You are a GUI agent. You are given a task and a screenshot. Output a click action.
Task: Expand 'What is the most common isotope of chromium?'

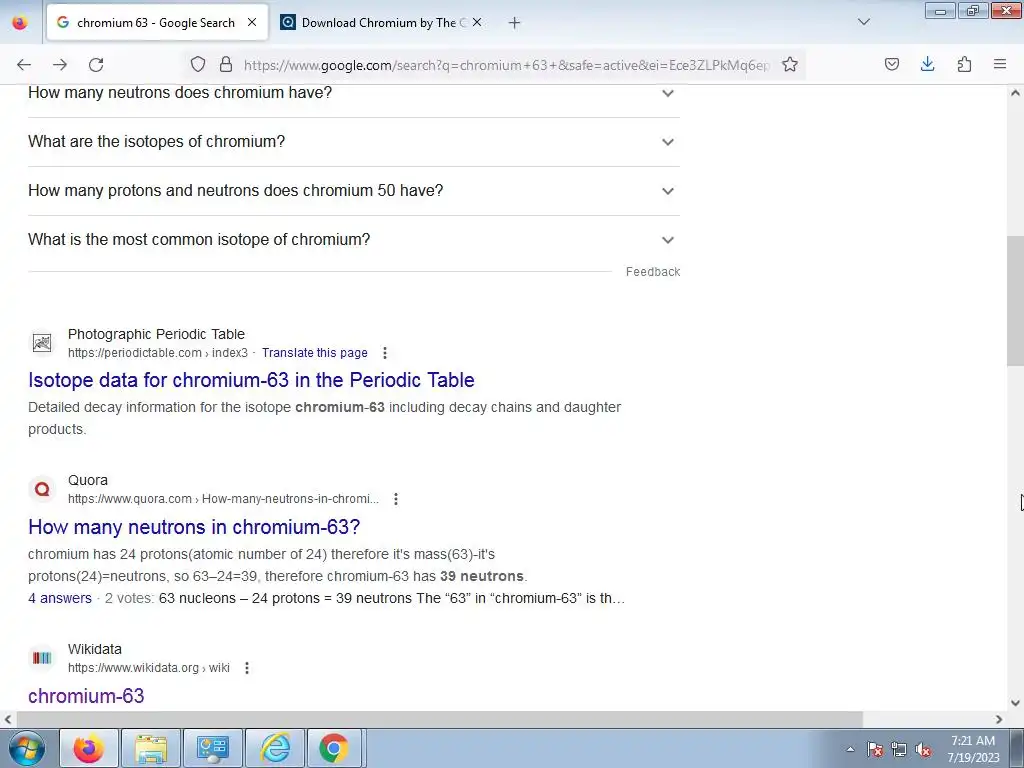coord(353,240)
